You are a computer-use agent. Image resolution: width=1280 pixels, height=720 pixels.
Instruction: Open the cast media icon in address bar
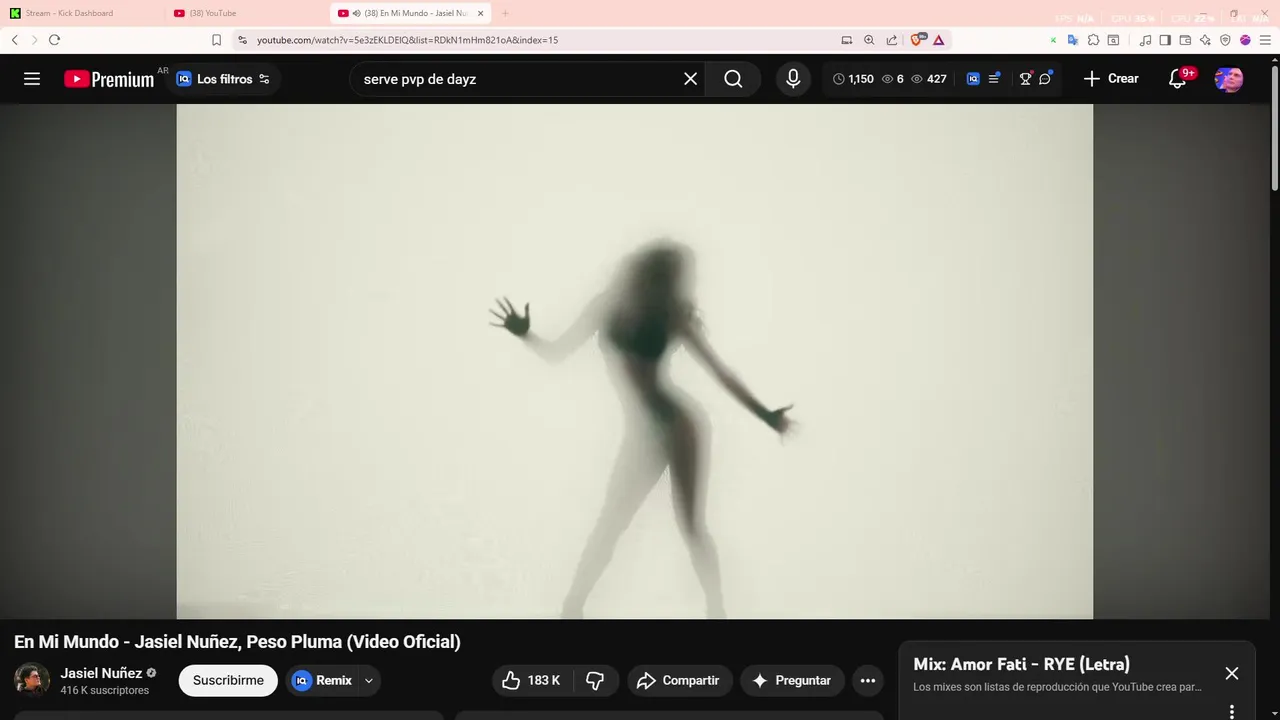click(x=847, y=40)
